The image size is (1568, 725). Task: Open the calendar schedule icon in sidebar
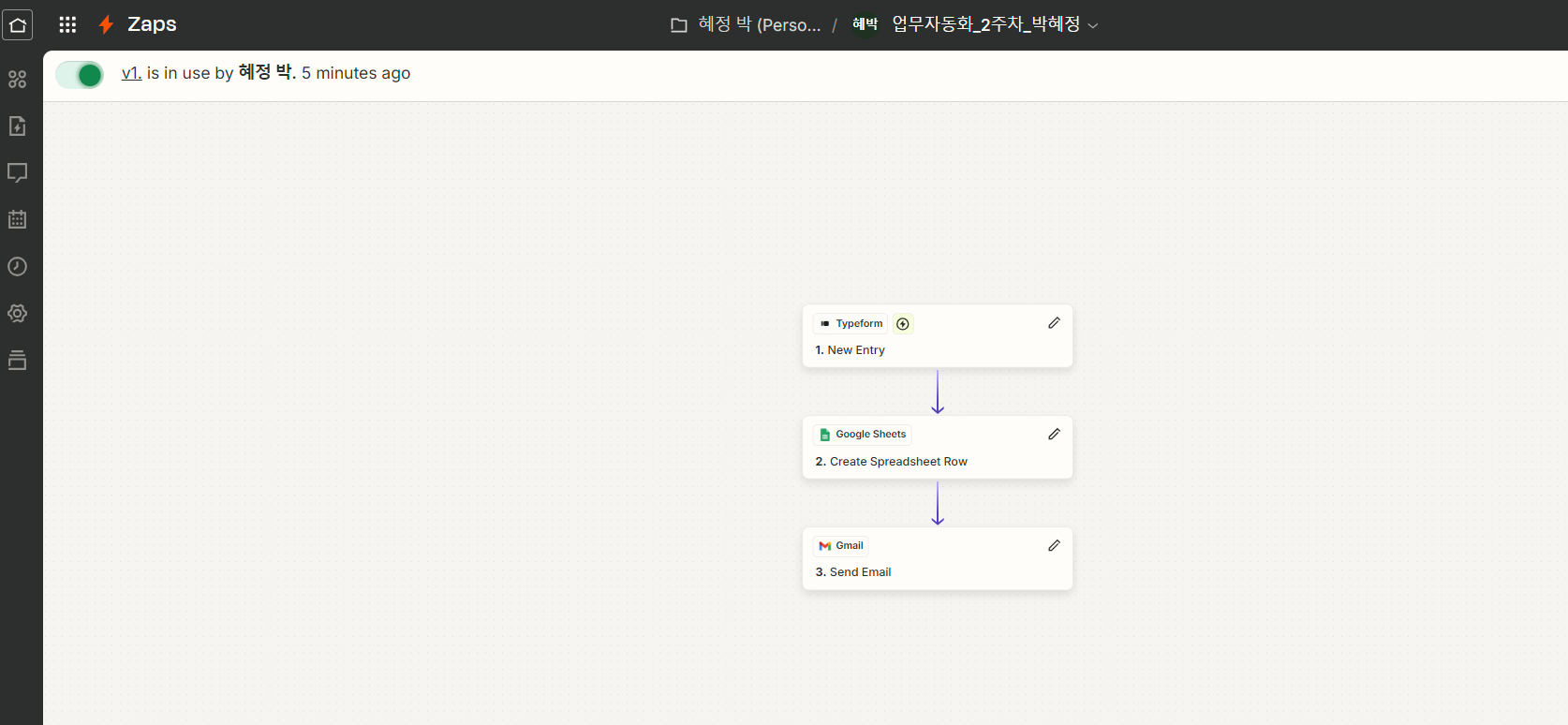17,219
